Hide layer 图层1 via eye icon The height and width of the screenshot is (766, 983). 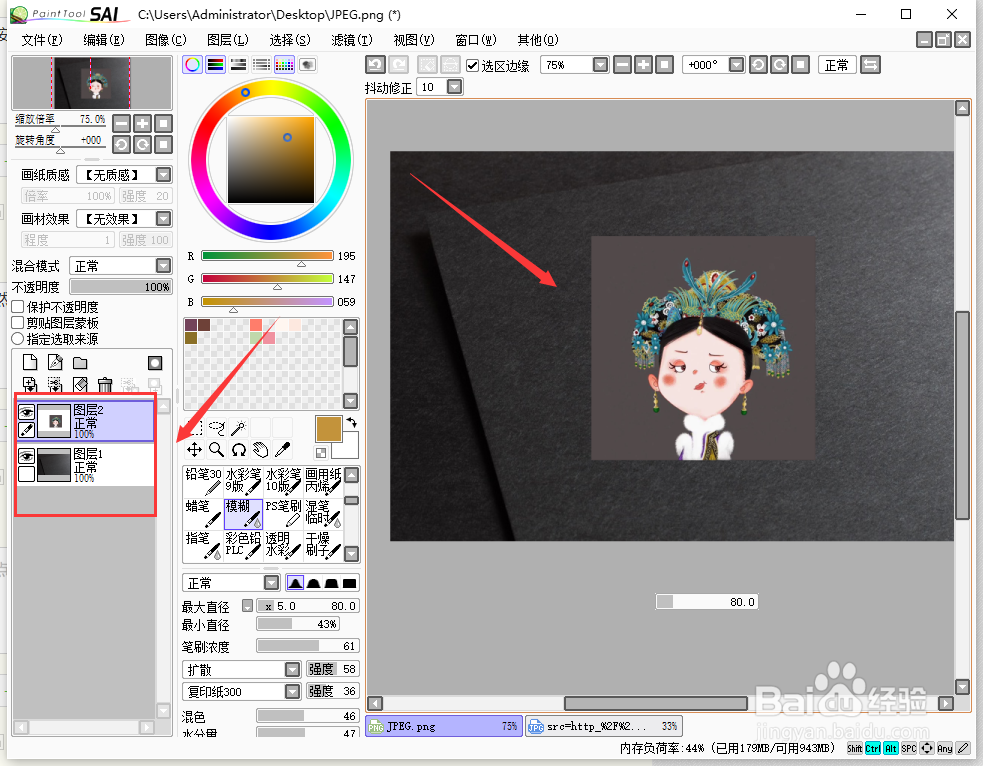click(x=26, y=456)
